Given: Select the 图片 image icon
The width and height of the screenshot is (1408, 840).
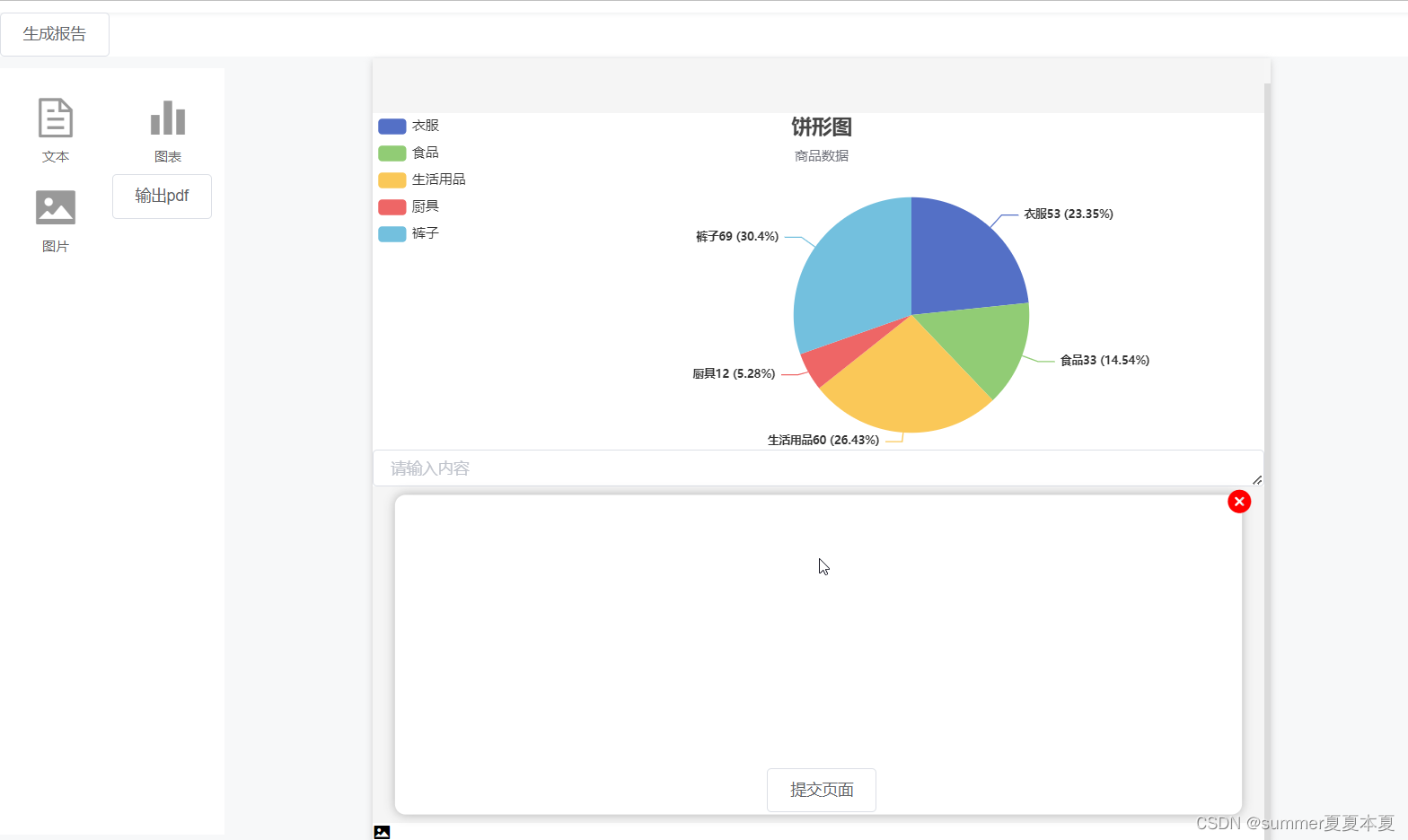Looking at the screenshot, I should point(56,207).
